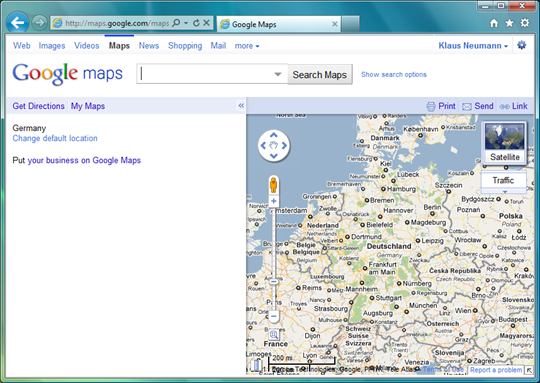
Task: Go to the Images tab
Action: pos(52,46)
